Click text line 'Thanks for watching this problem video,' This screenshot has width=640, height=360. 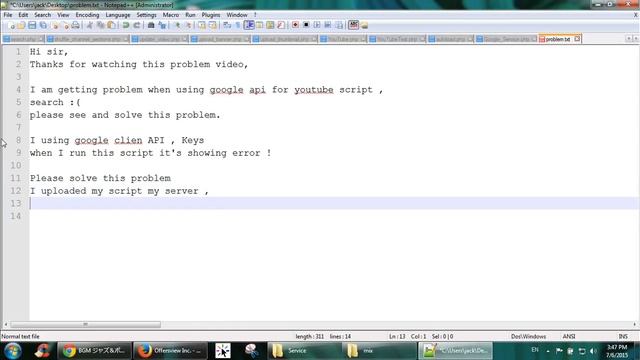pyautogui.click(x=139, y=64)
